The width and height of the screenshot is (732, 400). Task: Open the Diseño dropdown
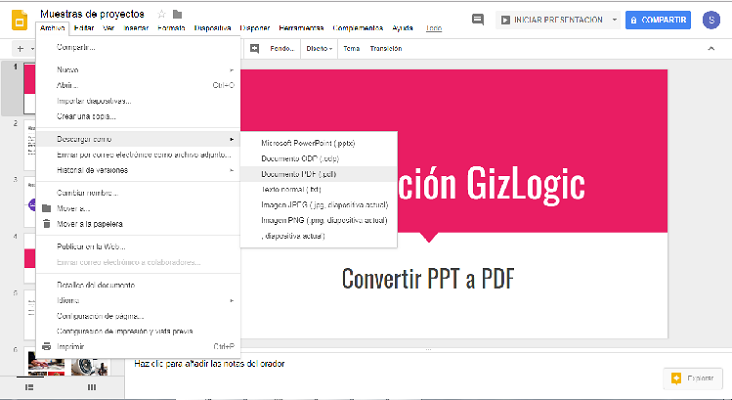319,49
